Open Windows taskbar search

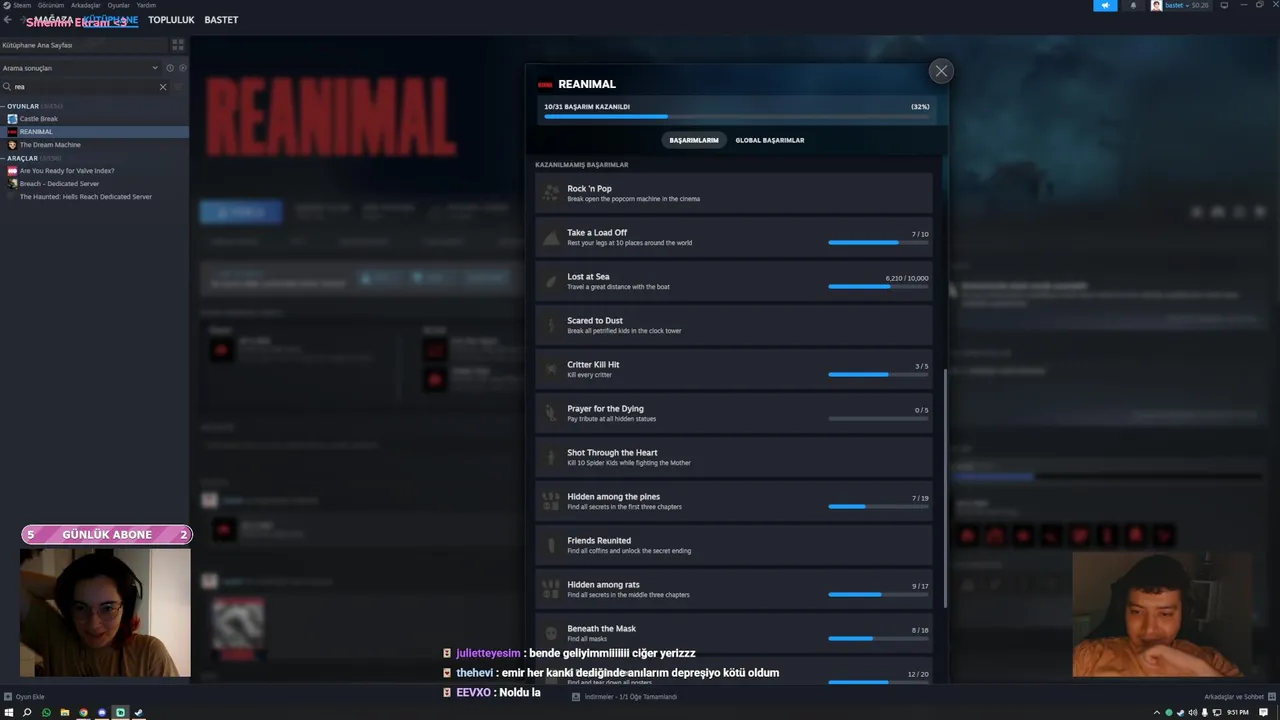pos(27,713)
